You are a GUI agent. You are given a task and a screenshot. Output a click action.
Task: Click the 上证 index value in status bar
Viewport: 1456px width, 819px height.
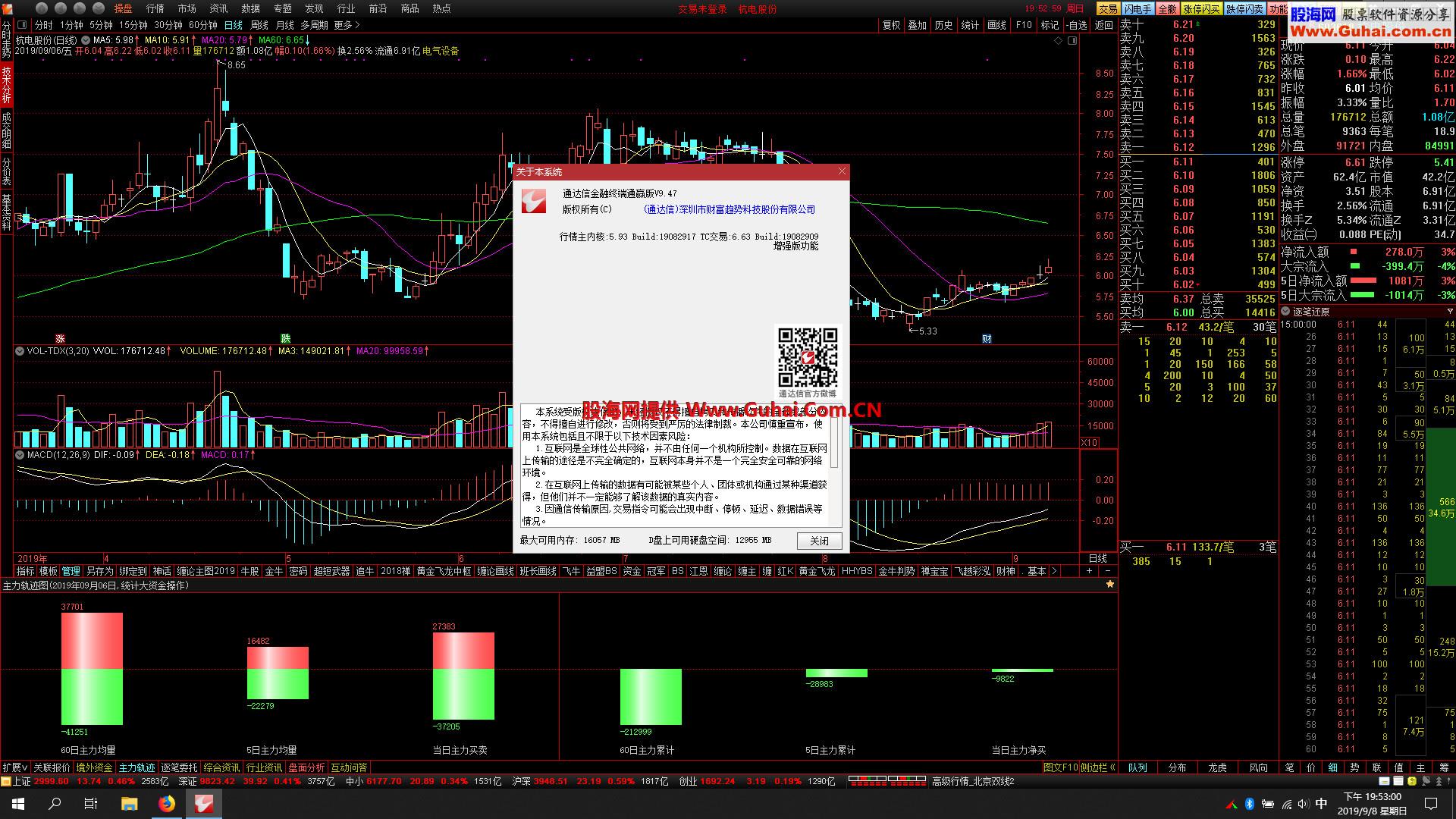pos(51,781)
